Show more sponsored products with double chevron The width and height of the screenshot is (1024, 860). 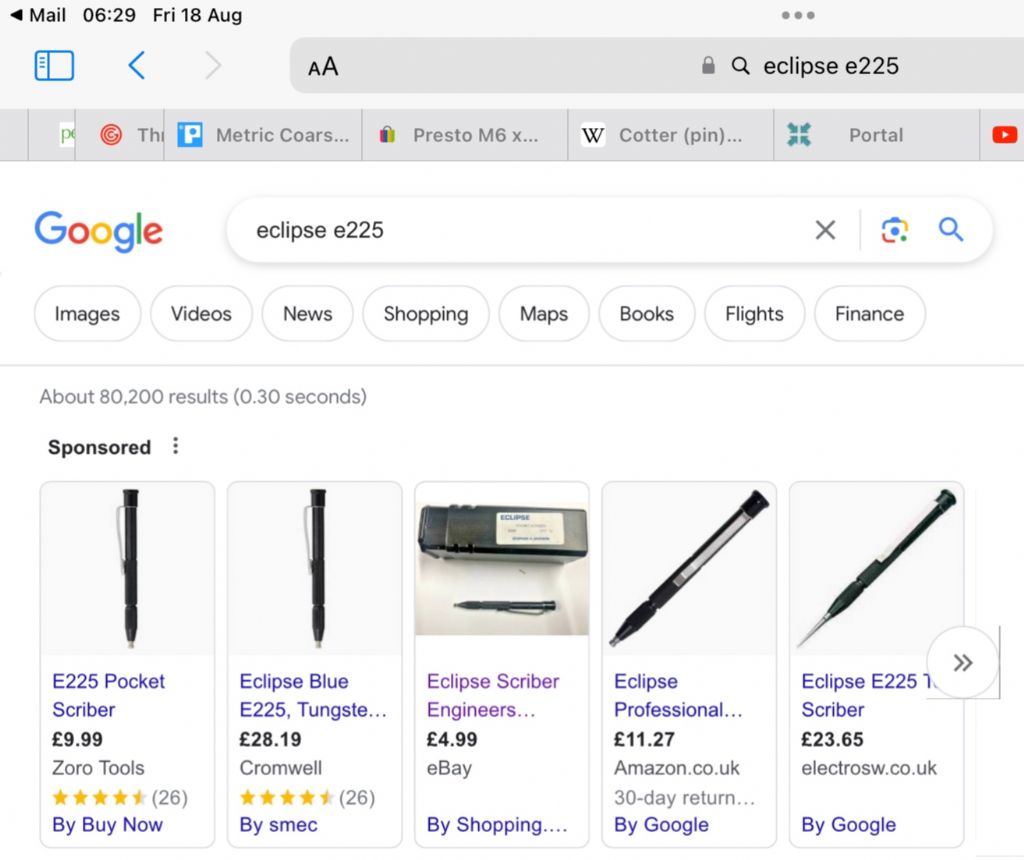pyautogui.click(x=963, y=662)
